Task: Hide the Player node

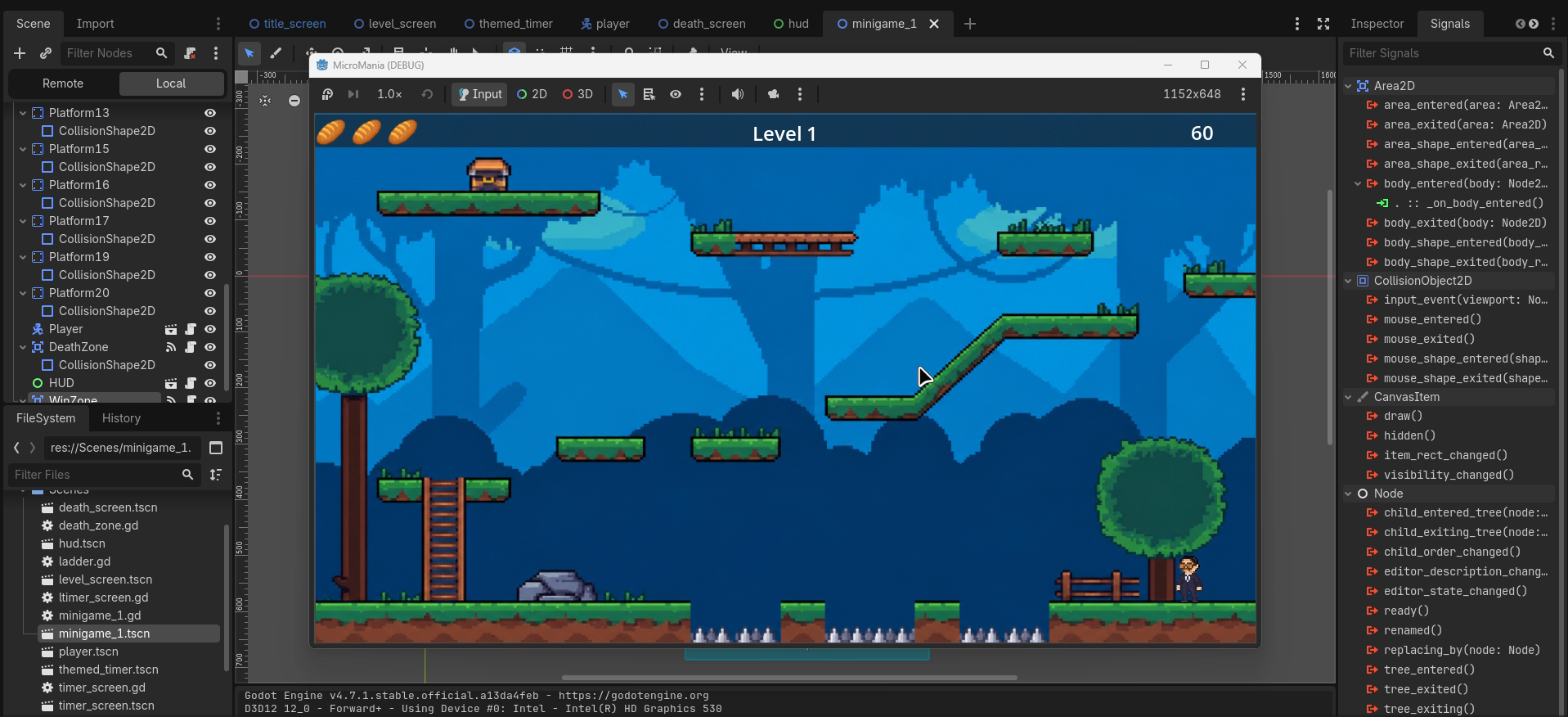Action: tap(210, 329)
